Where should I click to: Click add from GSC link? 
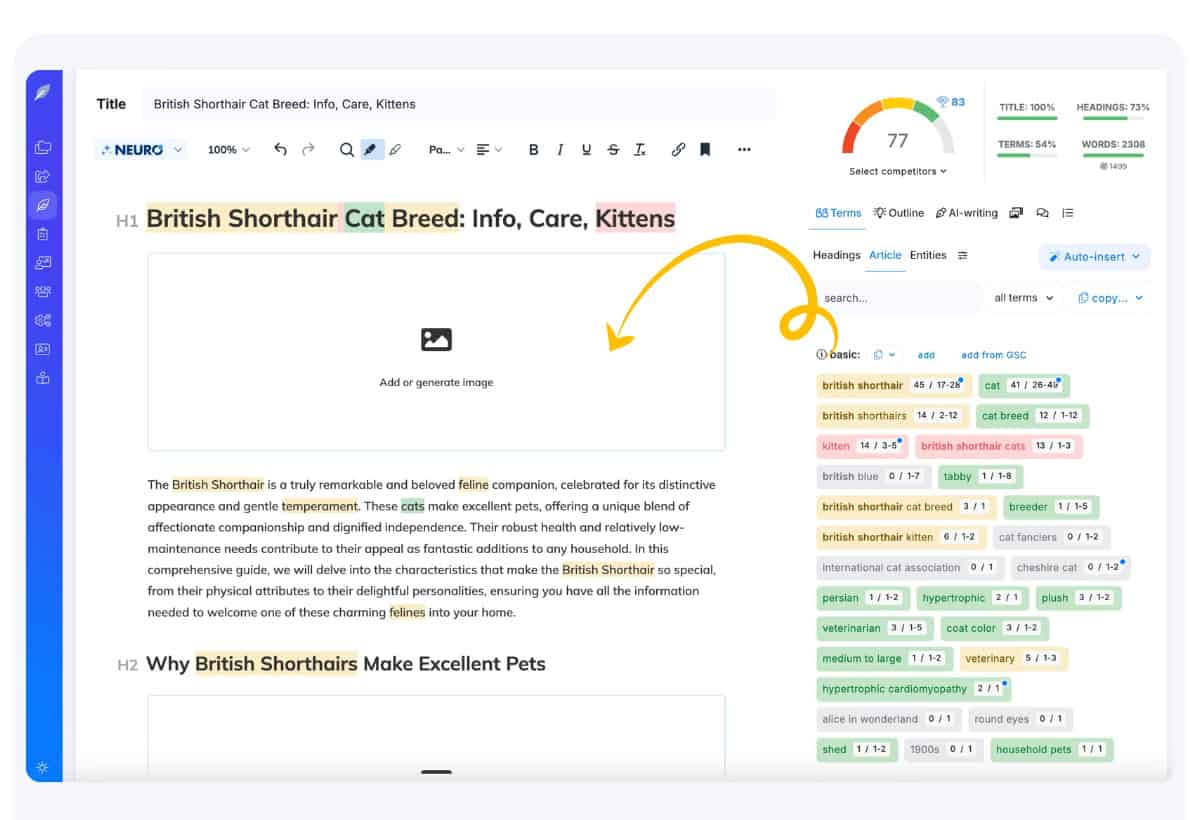click(x=994, y=355)
